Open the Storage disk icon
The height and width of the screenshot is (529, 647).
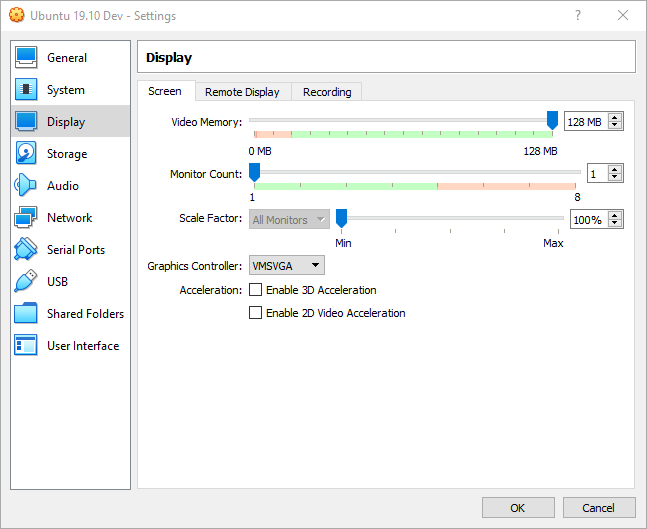(x=26, y=153)
